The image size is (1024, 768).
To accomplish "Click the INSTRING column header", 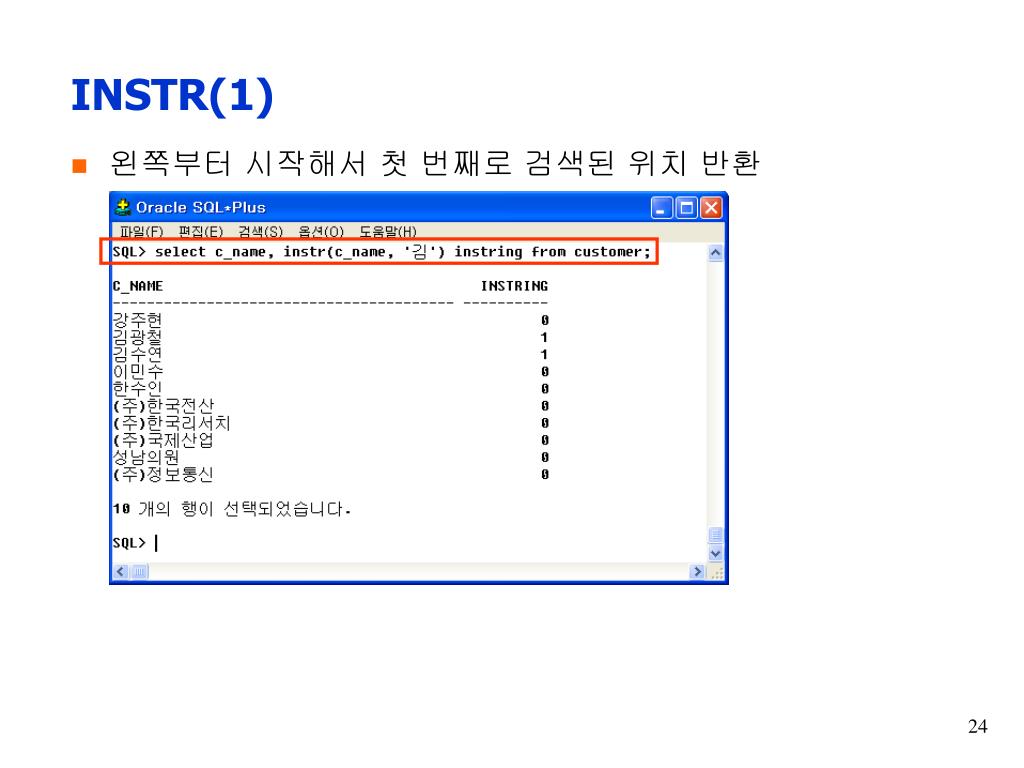I will coord(514,286).
